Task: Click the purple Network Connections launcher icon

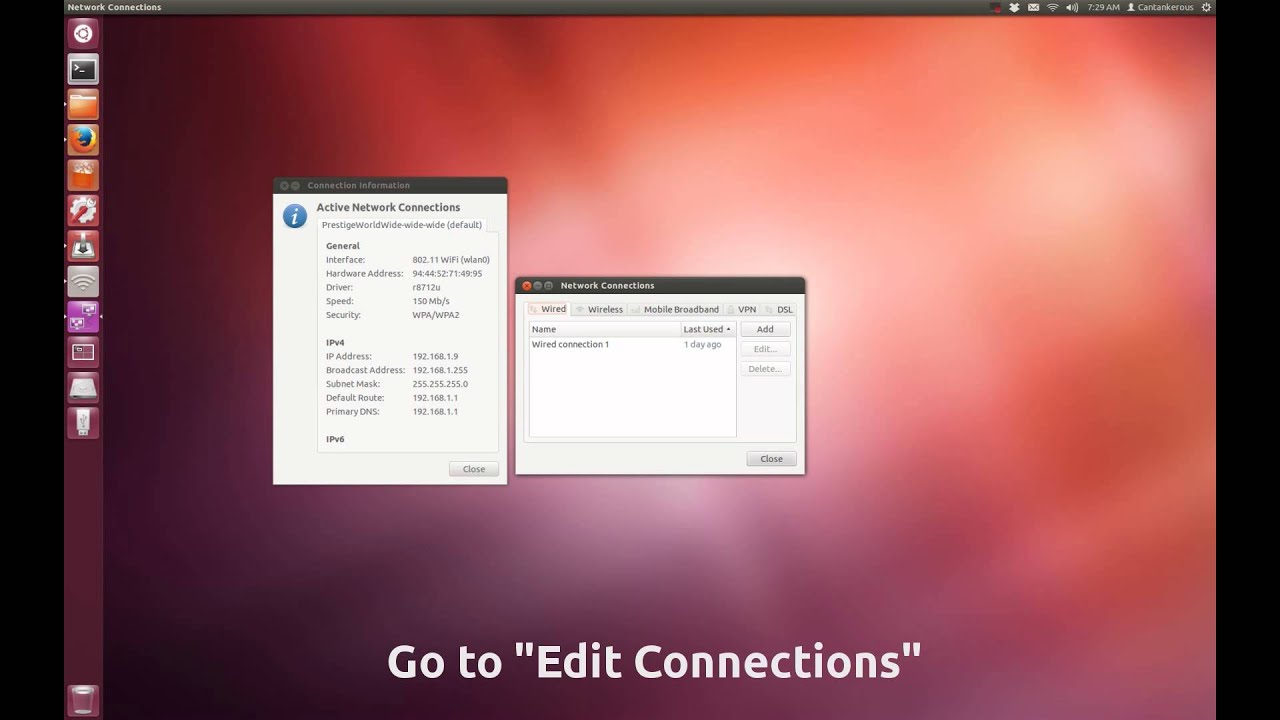Action: point(83,317)
